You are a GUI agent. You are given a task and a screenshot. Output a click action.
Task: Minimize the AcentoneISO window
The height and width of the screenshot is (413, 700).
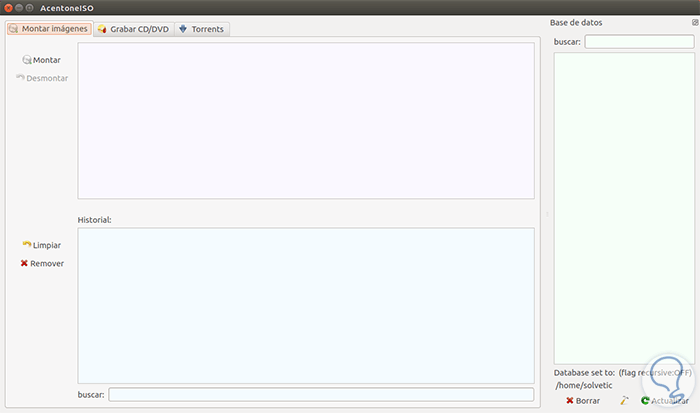pos(19,8)
